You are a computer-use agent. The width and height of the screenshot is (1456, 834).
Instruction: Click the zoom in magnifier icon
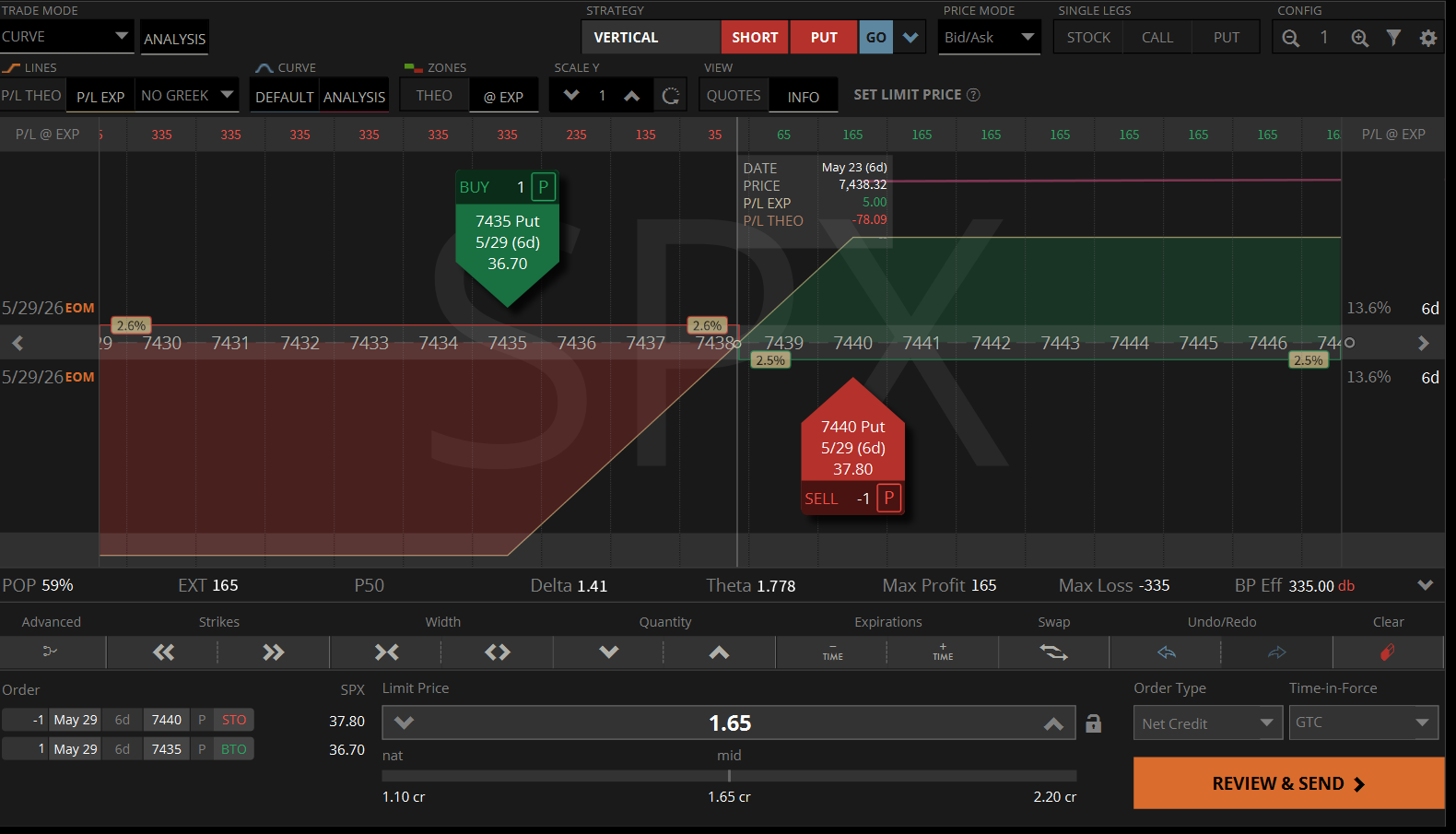click(1359, 38)
